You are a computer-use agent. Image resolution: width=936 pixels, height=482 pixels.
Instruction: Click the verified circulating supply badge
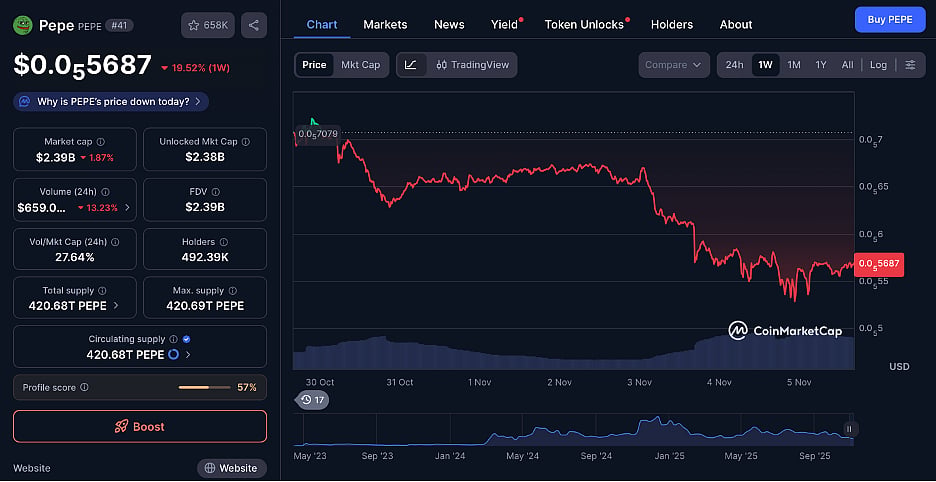[186, 339]
